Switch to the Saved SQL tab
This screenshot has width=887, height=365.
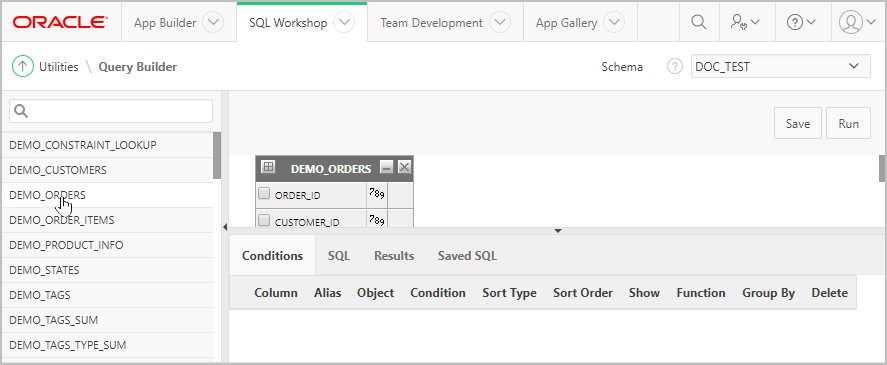point(467,256)
